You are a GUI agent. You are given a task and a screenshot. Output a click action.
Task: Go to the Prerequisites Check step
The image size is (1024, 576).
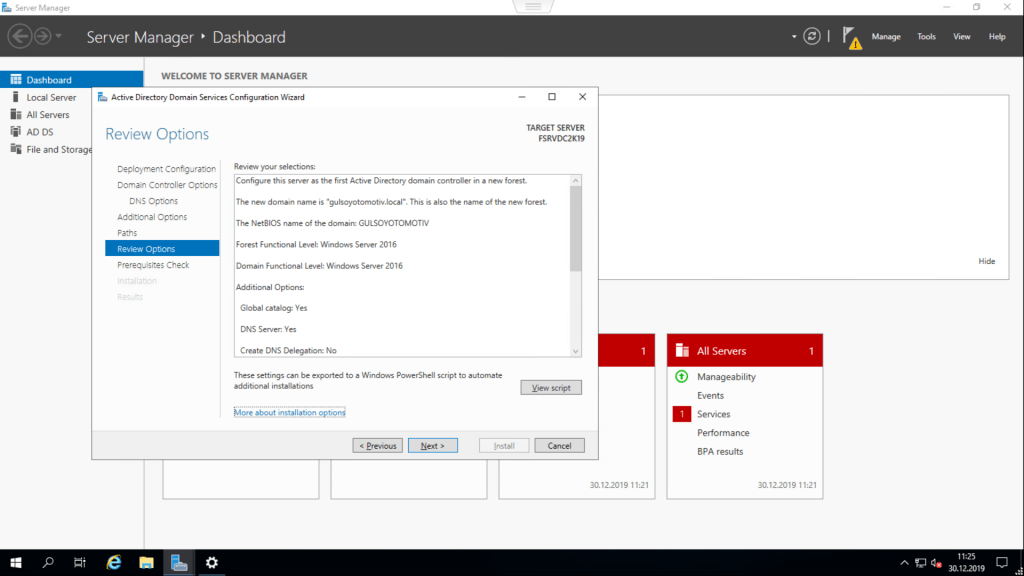point(153,265)
